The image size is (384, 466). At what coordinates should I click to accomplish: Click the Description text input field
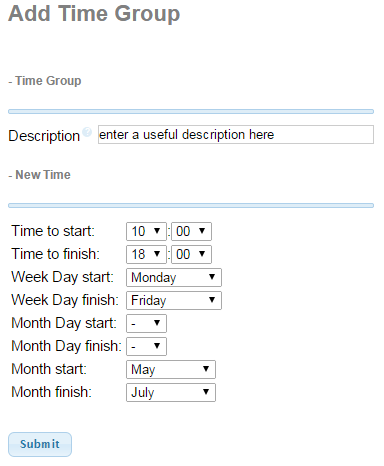[236, 135]
